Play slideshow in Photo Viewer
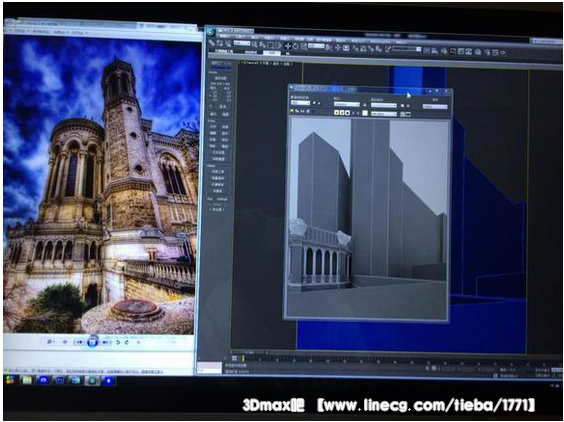This screenshot has width=564, height=422. pyautogui.click(x=92, y=342)
